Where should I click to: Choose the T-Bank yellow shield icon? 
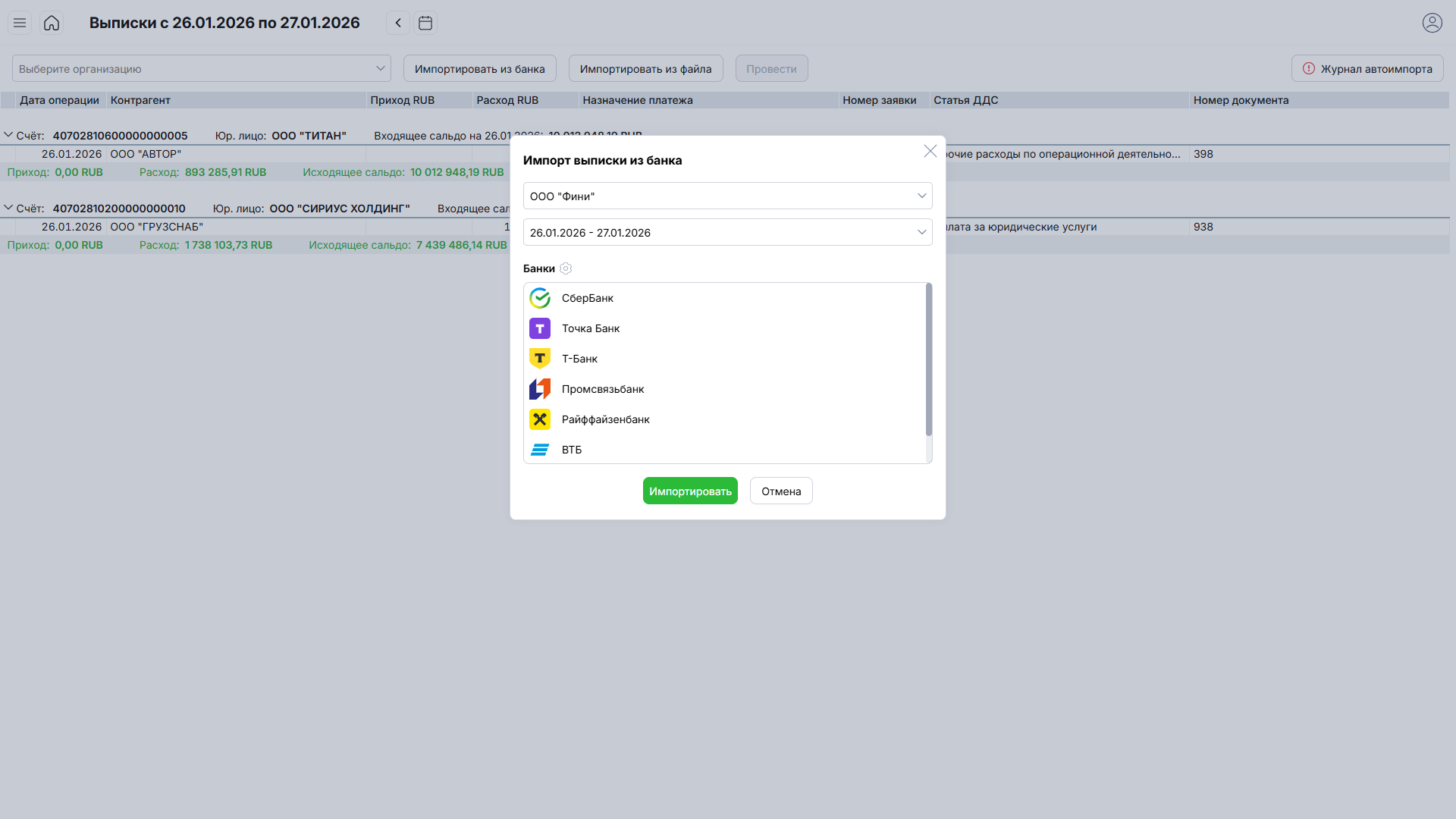[x=539, y=359]
